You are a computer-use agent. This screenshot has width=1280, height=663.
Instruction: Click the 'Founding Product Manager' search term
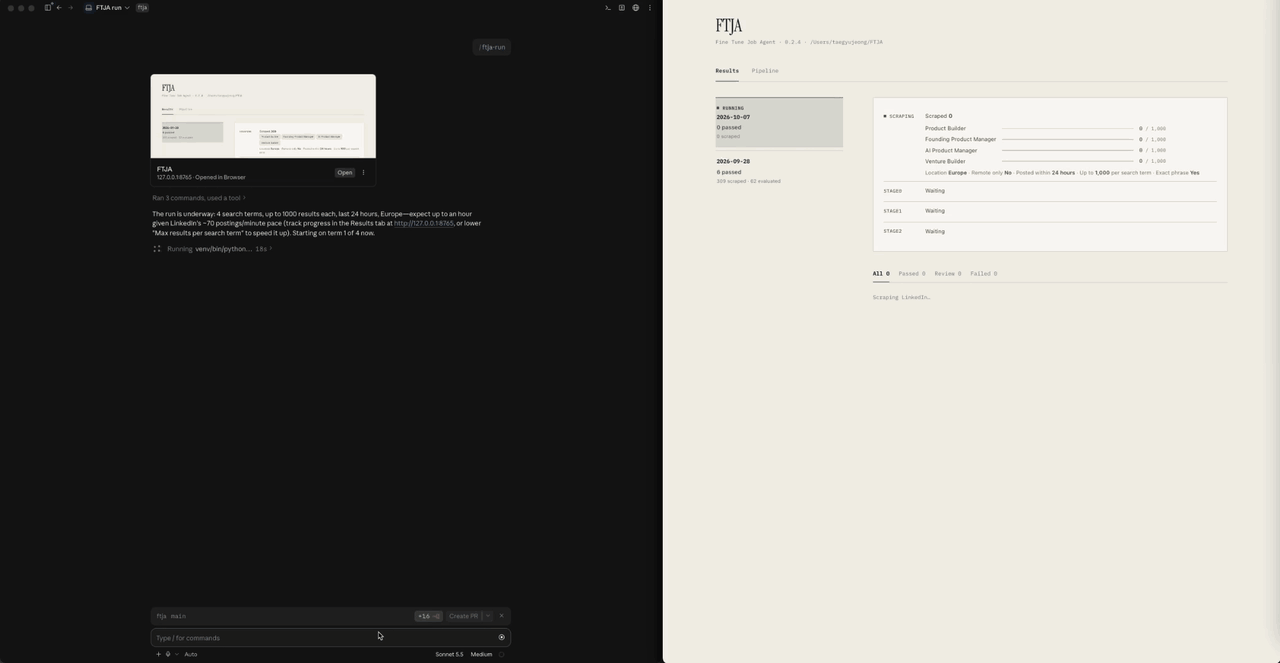coord(960,139)
